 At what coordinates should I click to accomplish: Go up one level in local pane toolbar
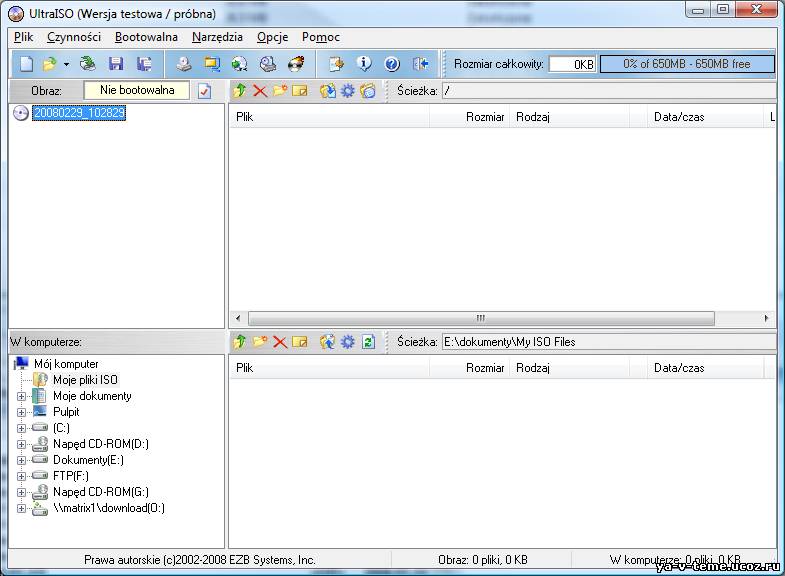tap(240, 342)
